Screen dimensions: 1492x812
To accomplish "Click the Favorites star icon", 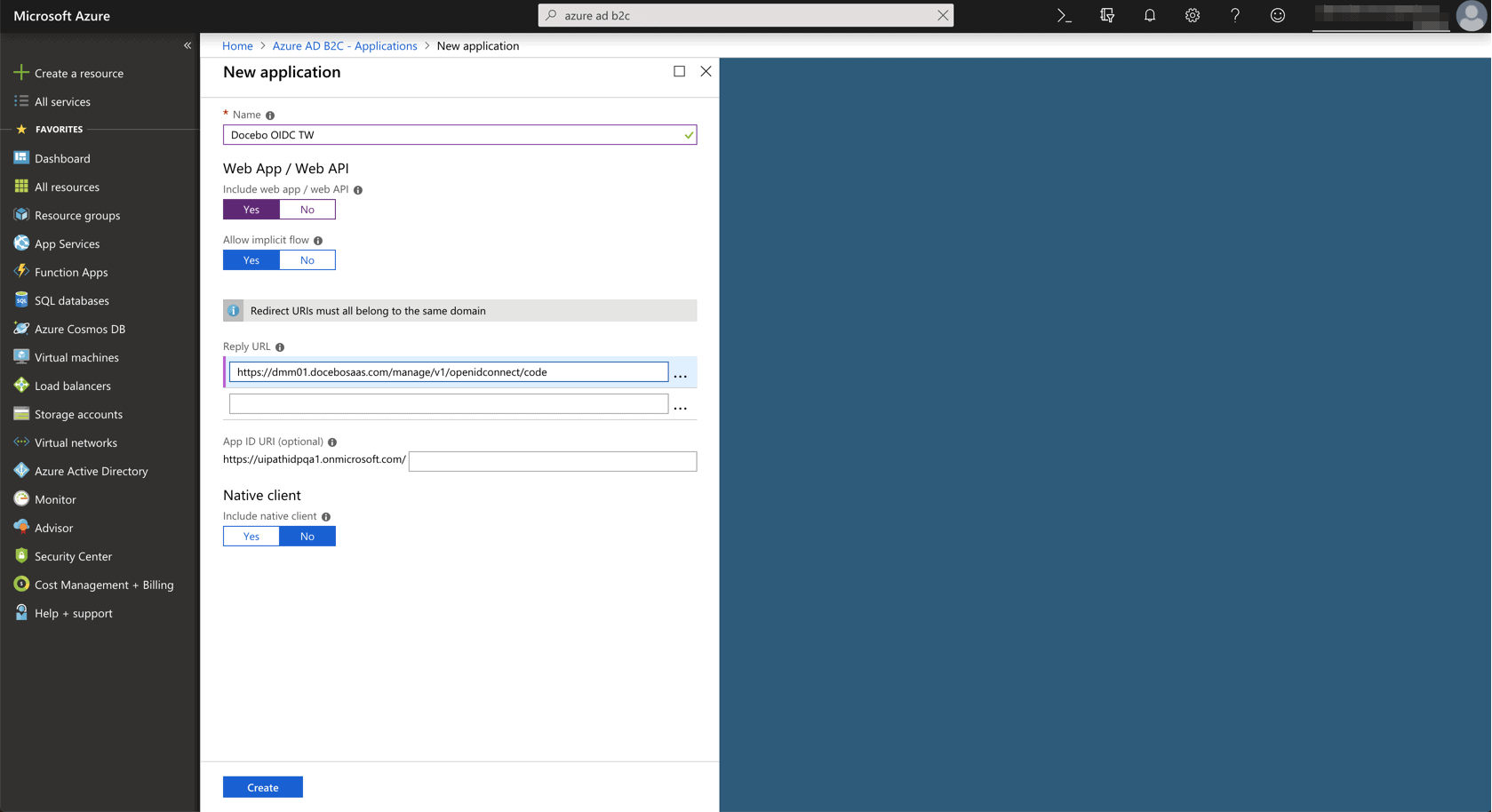I will coord(21,130).
